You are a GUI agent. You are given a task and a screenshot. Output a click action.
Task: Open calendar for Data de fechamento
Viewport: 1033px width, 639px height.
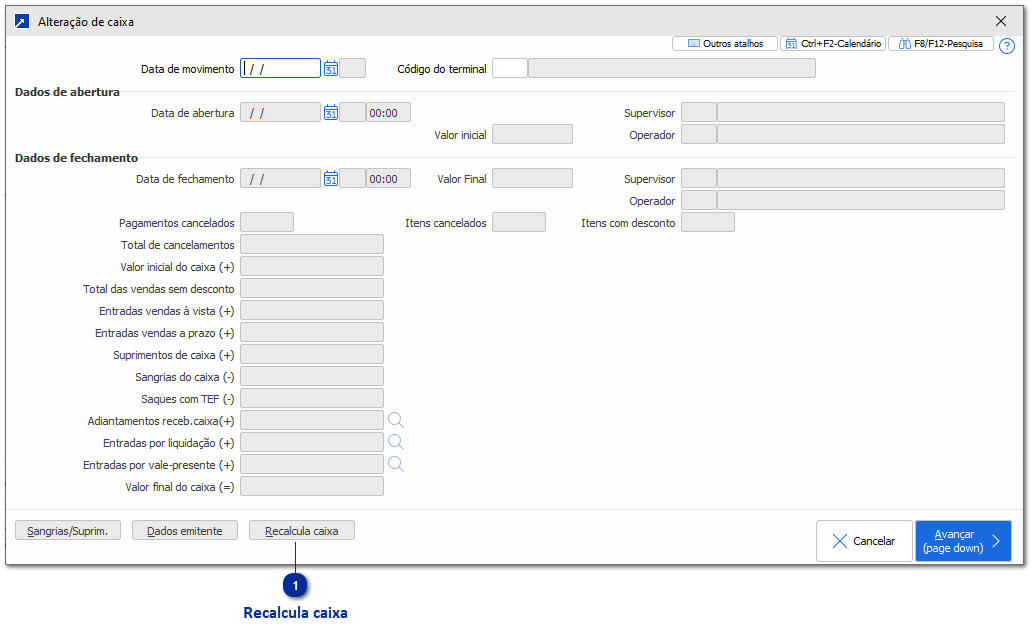331,179
